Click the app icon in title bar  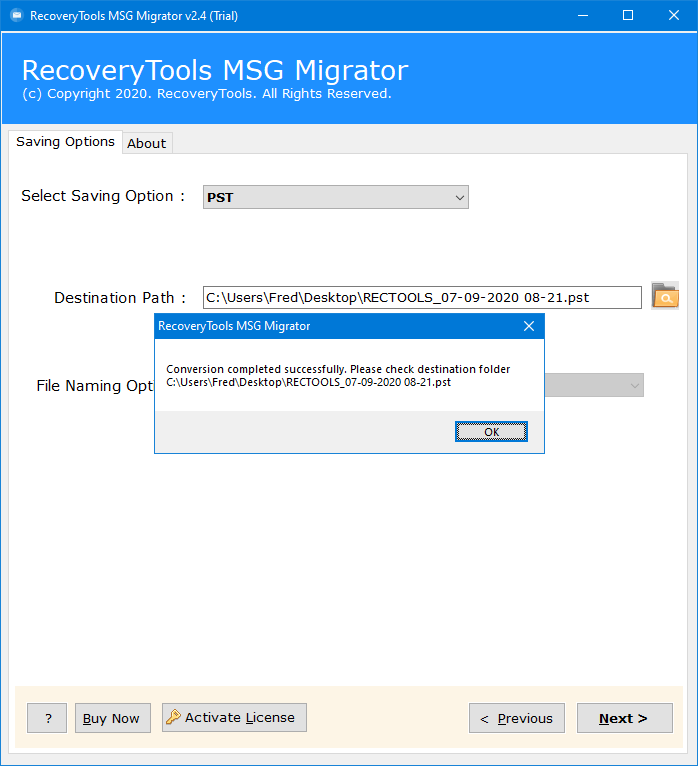pos(15,15)
